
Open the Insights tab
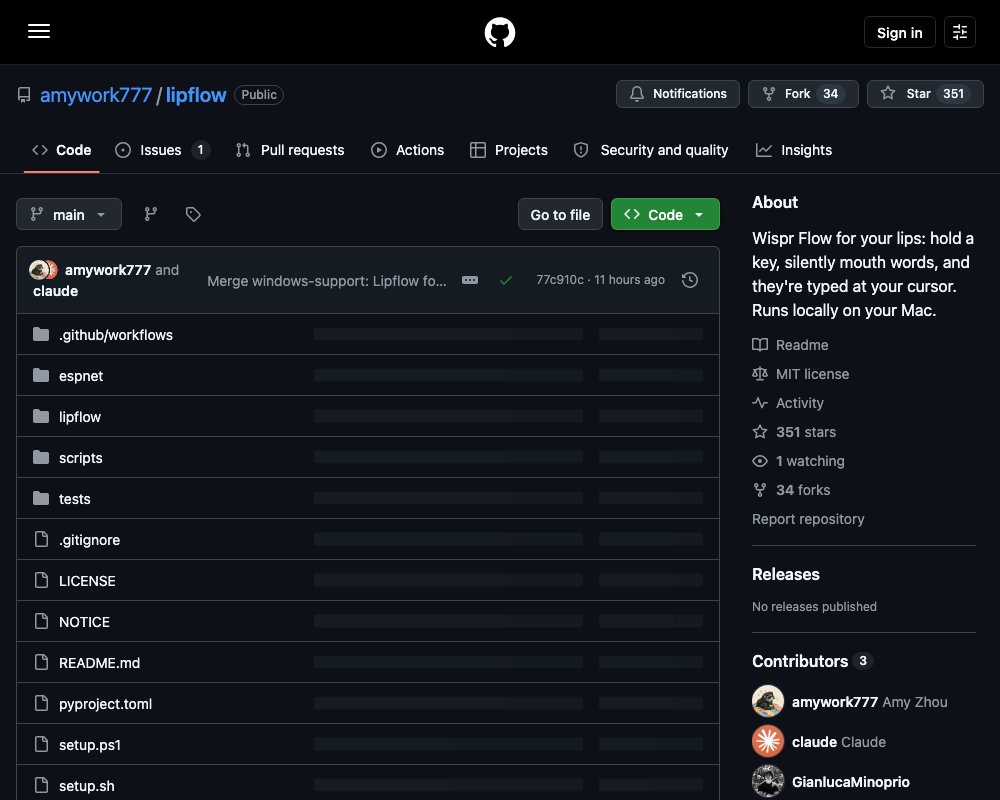pyautogui.click(x=793, y=150)
